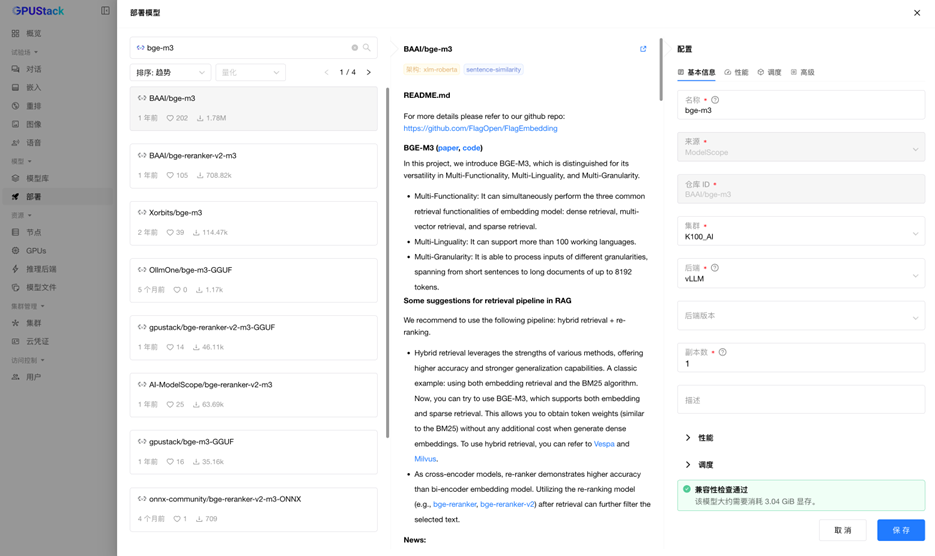Open the 集群 K100_AI dropdown
This screenshot has height=556, width=935.
pos(801,231)
